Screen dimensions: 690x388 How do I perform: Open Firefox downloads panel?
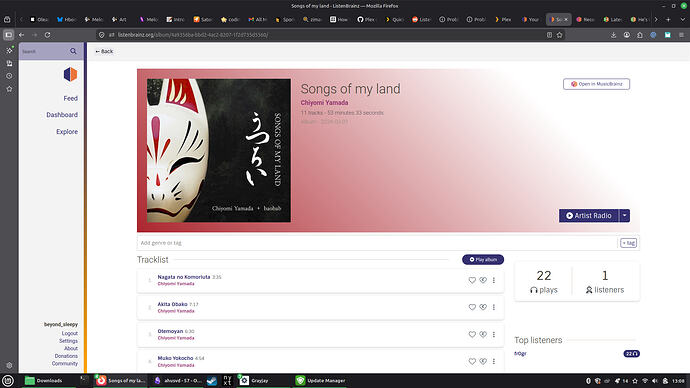613,35
